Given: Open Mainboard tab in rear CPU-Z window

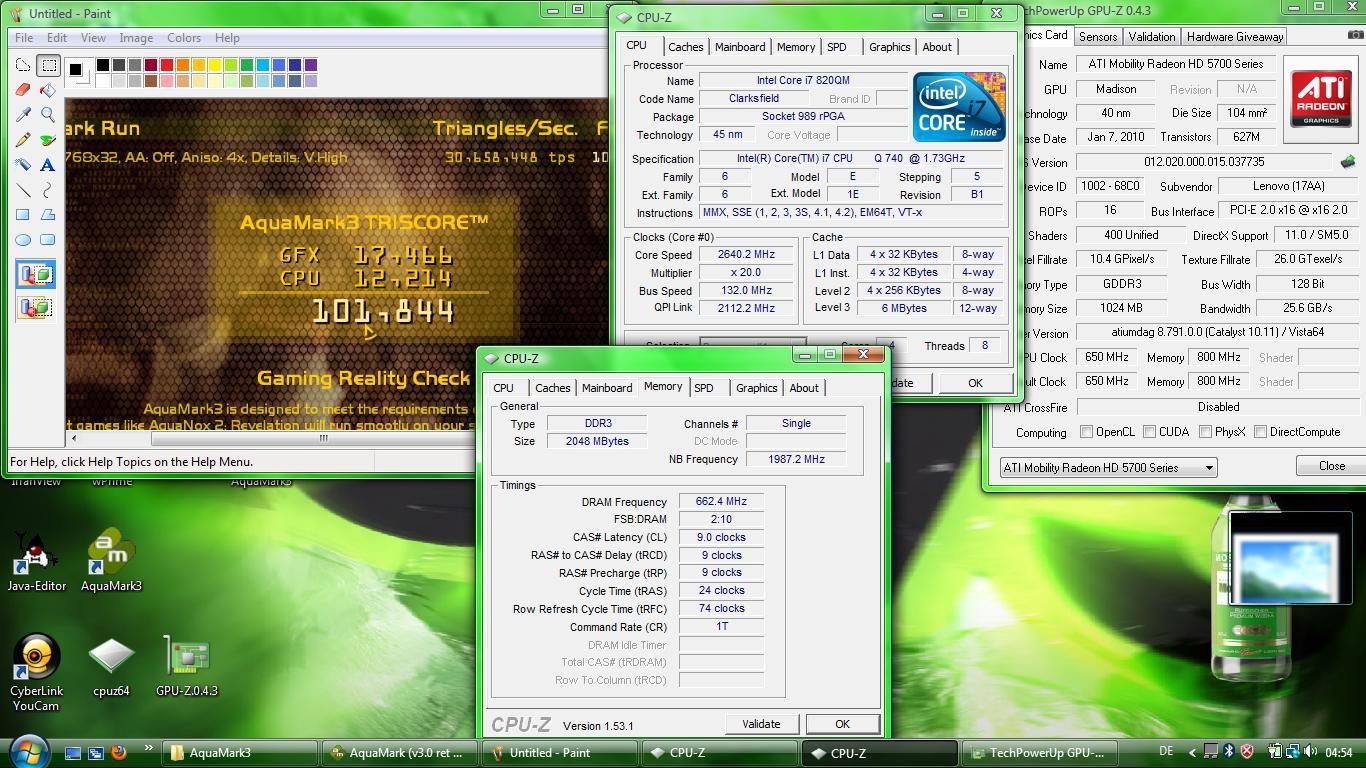Looking at the screenshot, I should (740, 47).
